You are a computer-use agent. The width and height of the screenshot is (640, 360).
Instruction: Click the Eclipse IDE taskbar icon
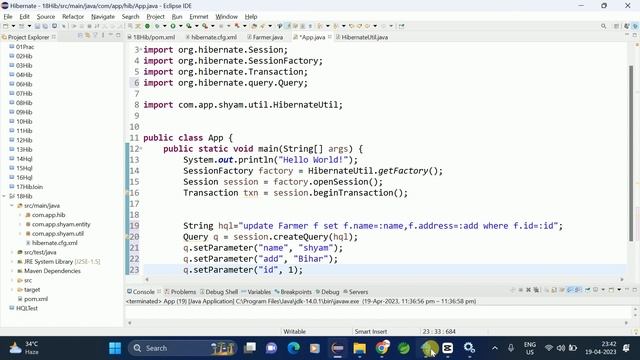(338, 348)
